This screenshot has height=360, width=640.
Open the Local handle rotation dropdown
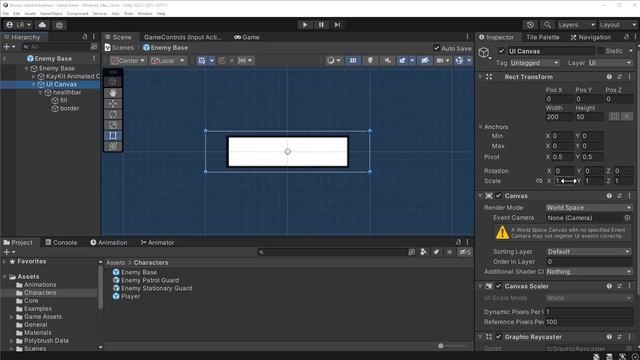pyautogui.click(x=167, y=60)
